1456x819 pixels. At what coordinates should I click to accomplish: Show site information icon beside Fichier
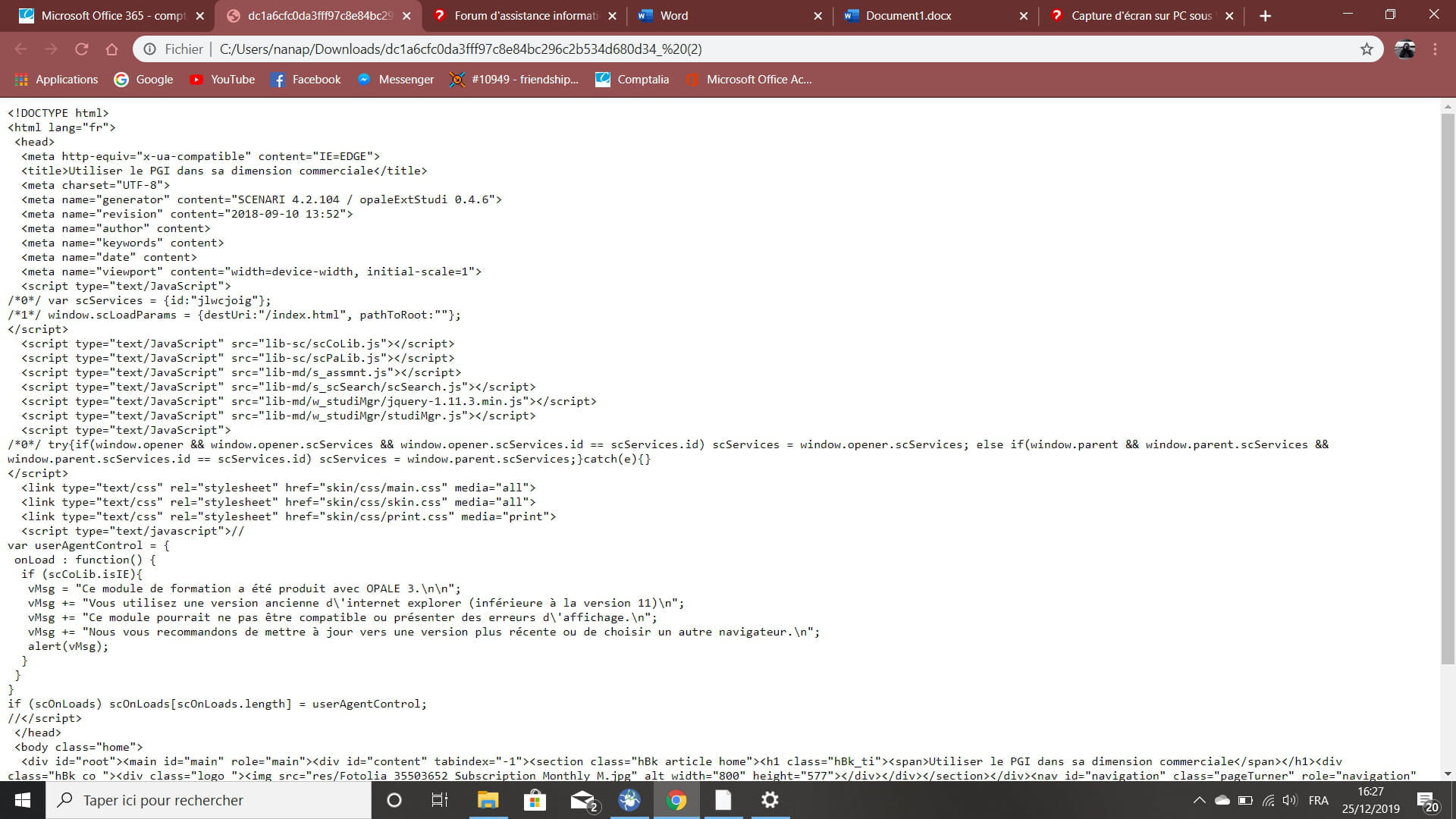(150, 49)
